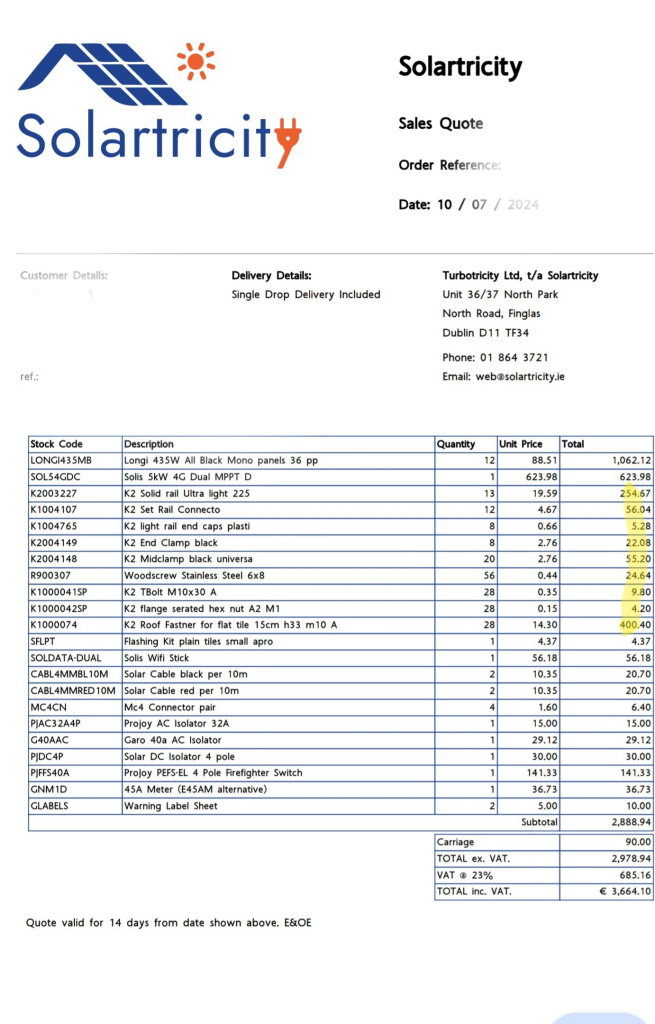655x1024 pixels.
Task: Click the address line 'Dublin D11 TF34'
Action: tap(485, 333)
